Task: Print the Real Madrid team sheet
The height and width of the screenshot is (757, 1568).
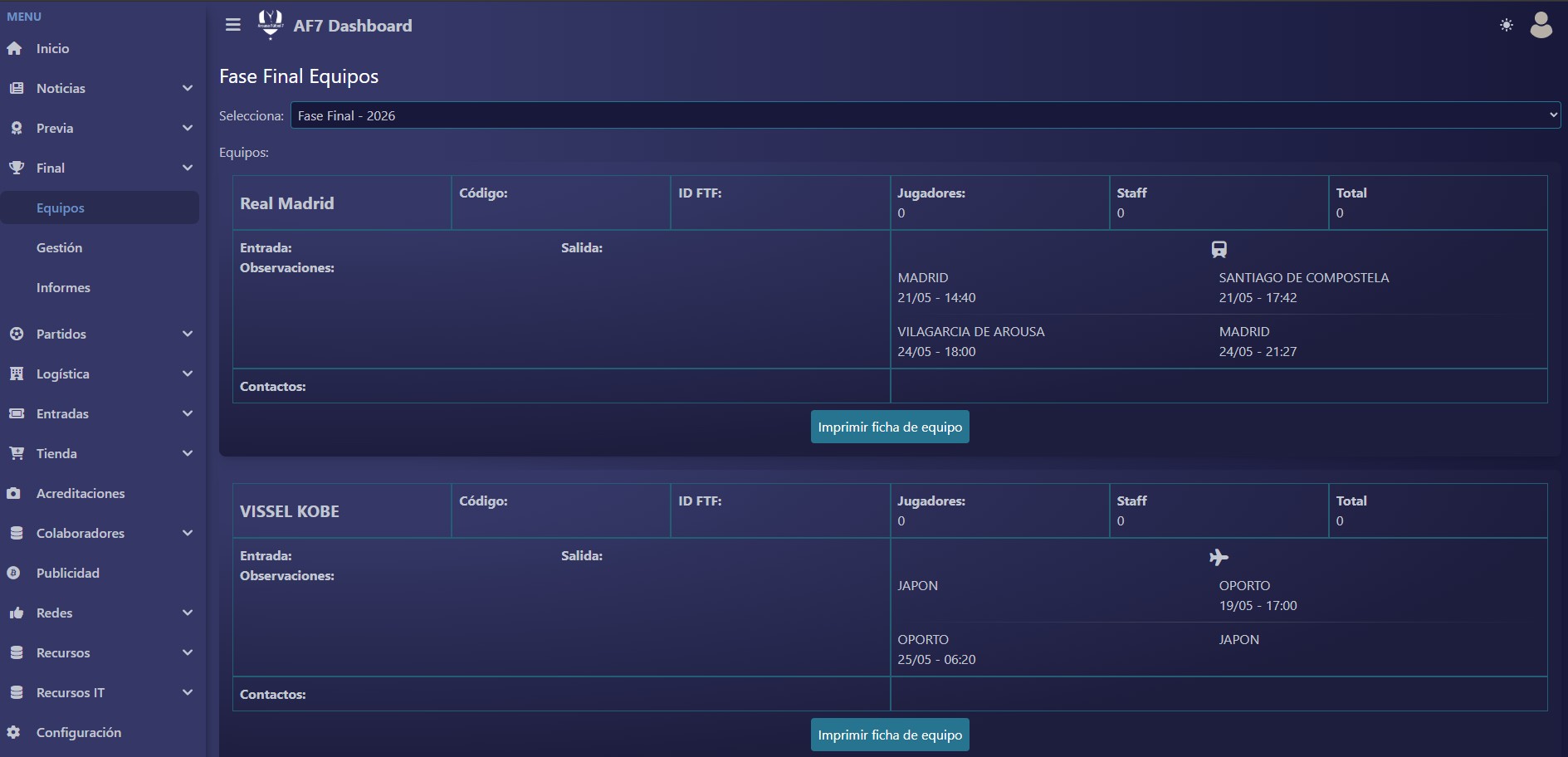Action: pos(890,427)
